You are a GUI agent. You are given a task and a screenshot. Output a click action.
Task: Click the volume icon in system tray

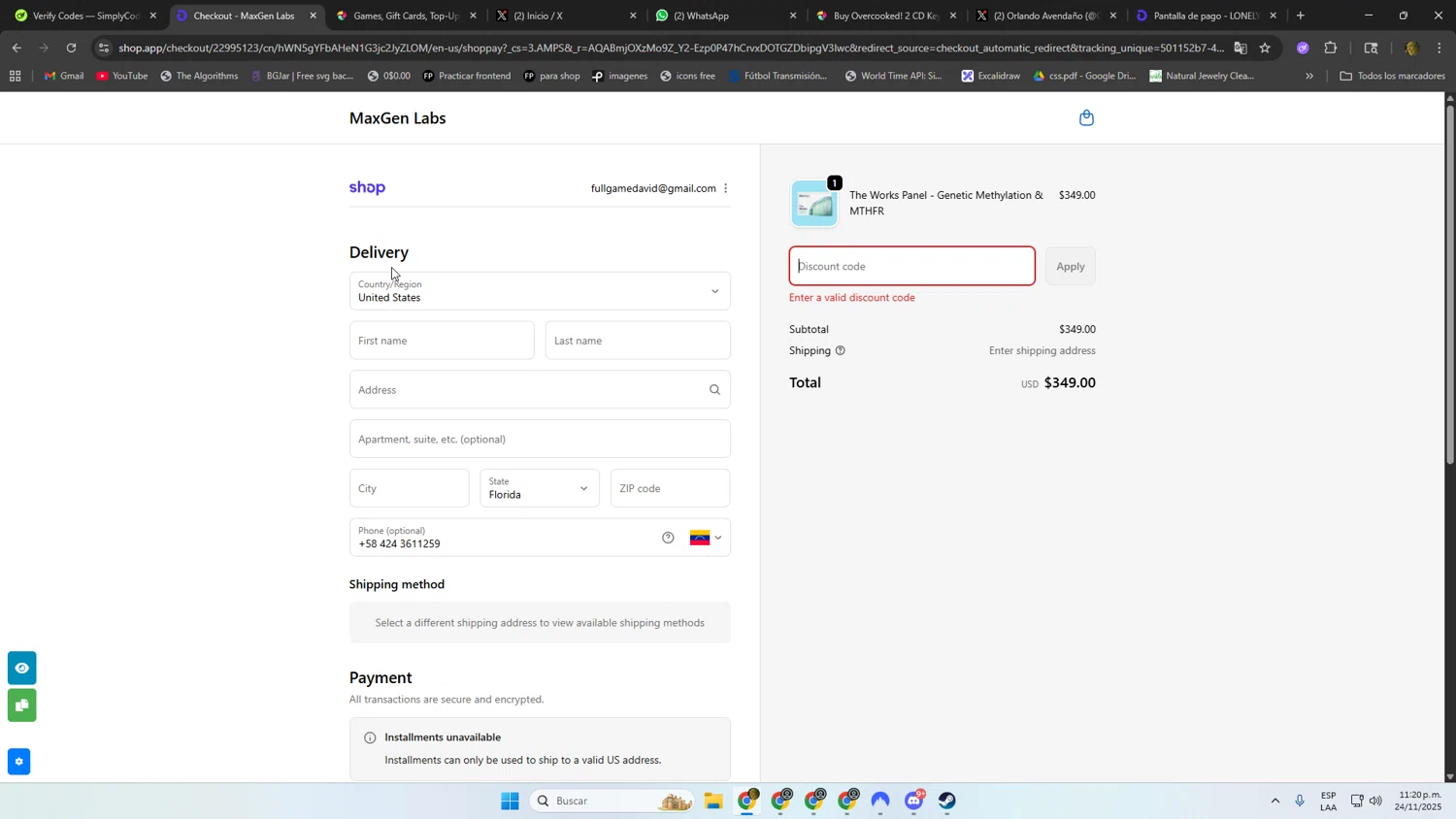coord(1375,801)
